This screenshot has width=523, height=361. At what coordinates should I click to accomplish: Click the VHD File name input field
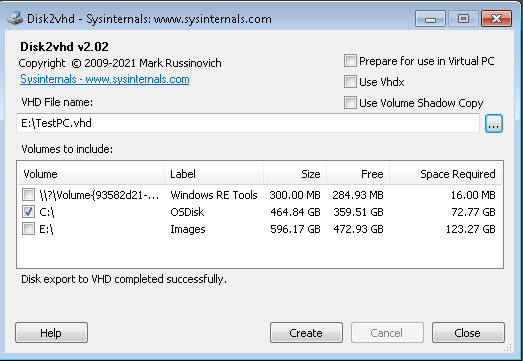(x=248, y=123)
